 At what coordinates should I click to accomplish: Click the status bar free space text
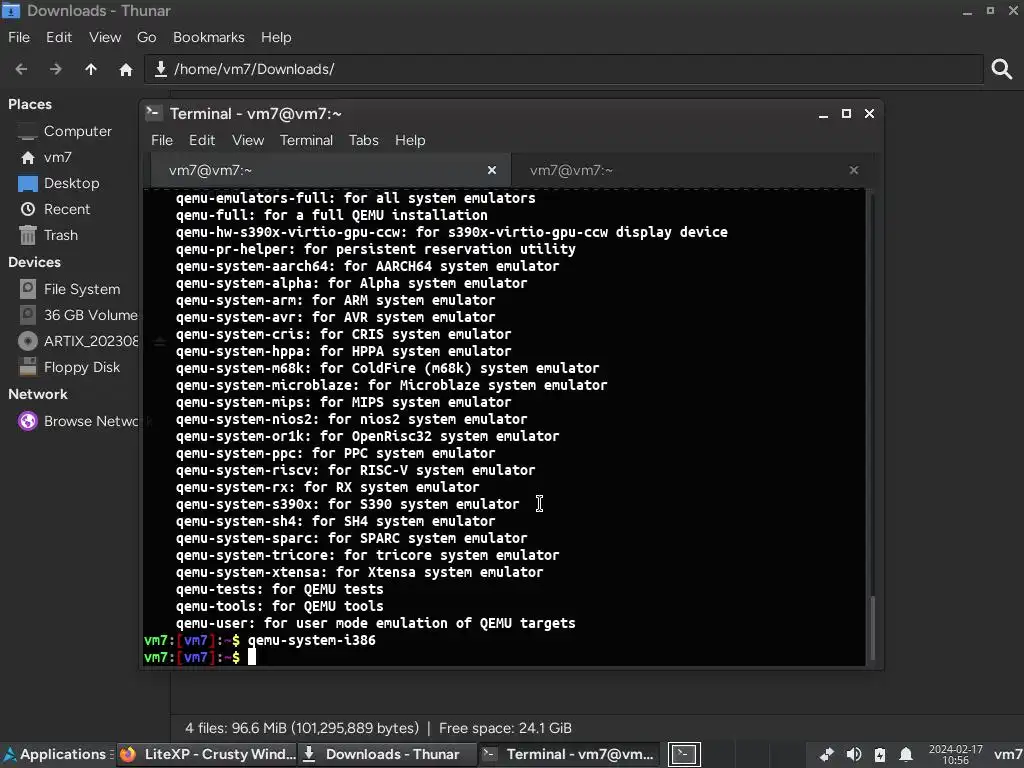pyautogui.click(x=505, y=728)
